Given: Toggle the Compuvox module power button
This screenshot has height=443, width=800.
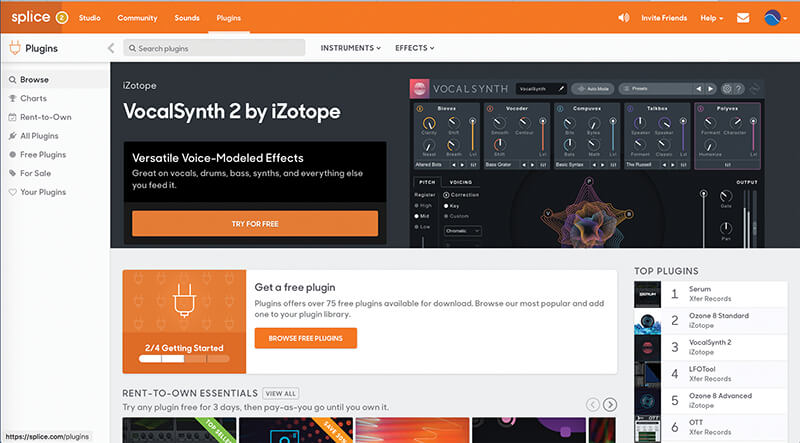Looking at the screenshot, I should tap(560, 109).
